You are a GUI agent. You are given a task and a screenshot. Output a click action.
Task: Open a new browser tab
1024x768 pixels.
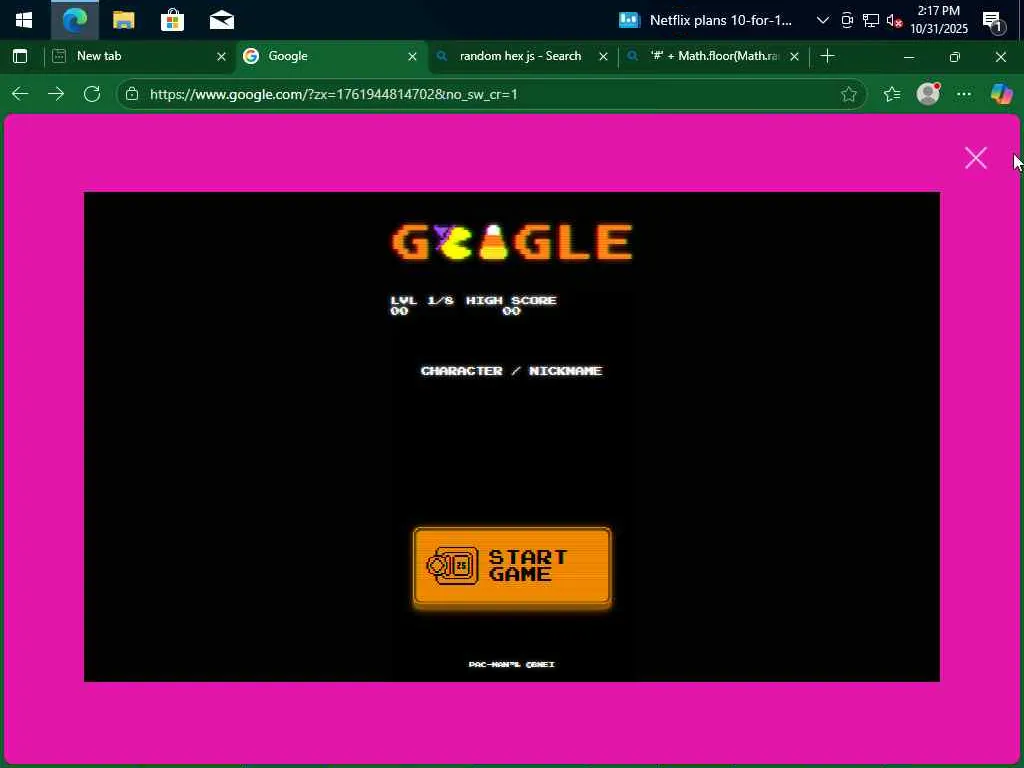click(x=827, y=56)
